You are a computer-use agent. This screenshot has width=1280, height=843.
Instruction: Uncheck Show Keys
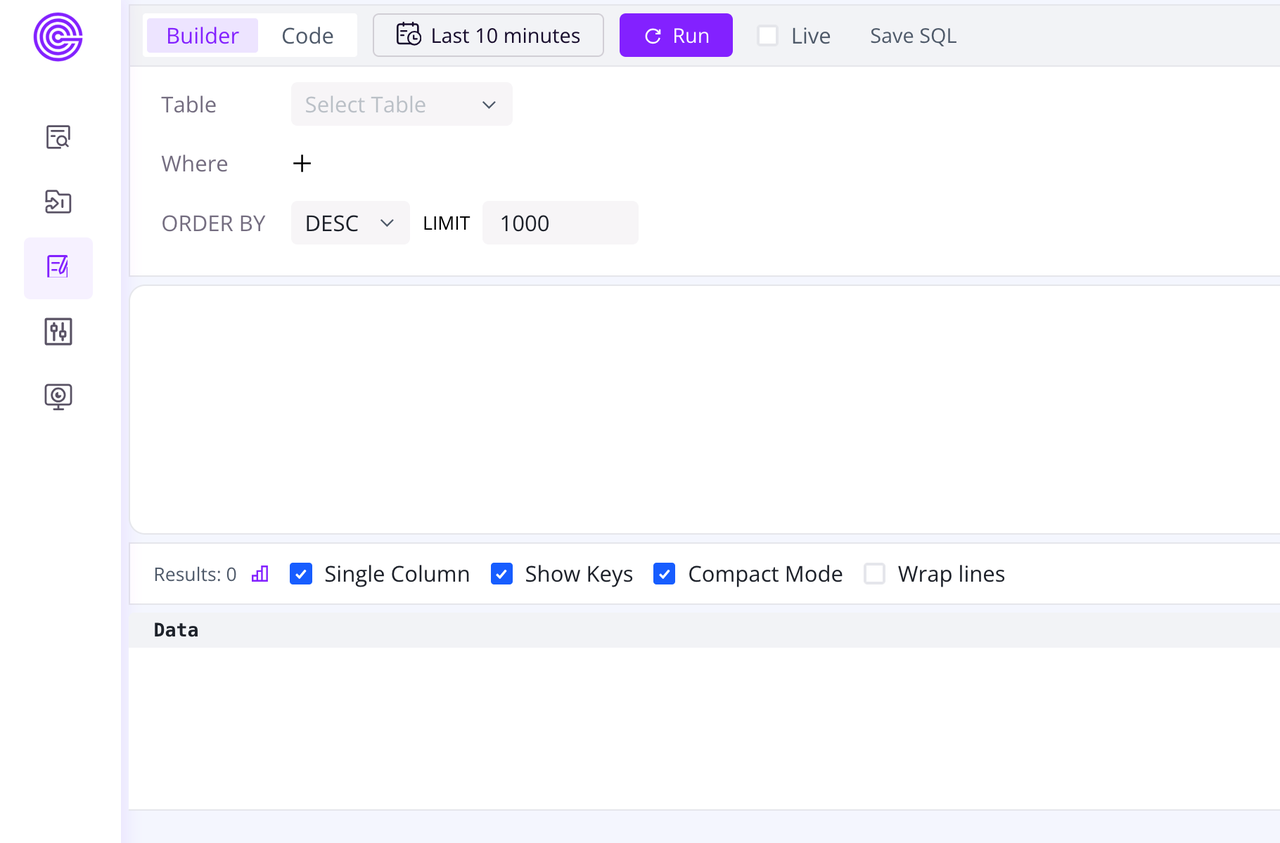(x=501, y=574)
